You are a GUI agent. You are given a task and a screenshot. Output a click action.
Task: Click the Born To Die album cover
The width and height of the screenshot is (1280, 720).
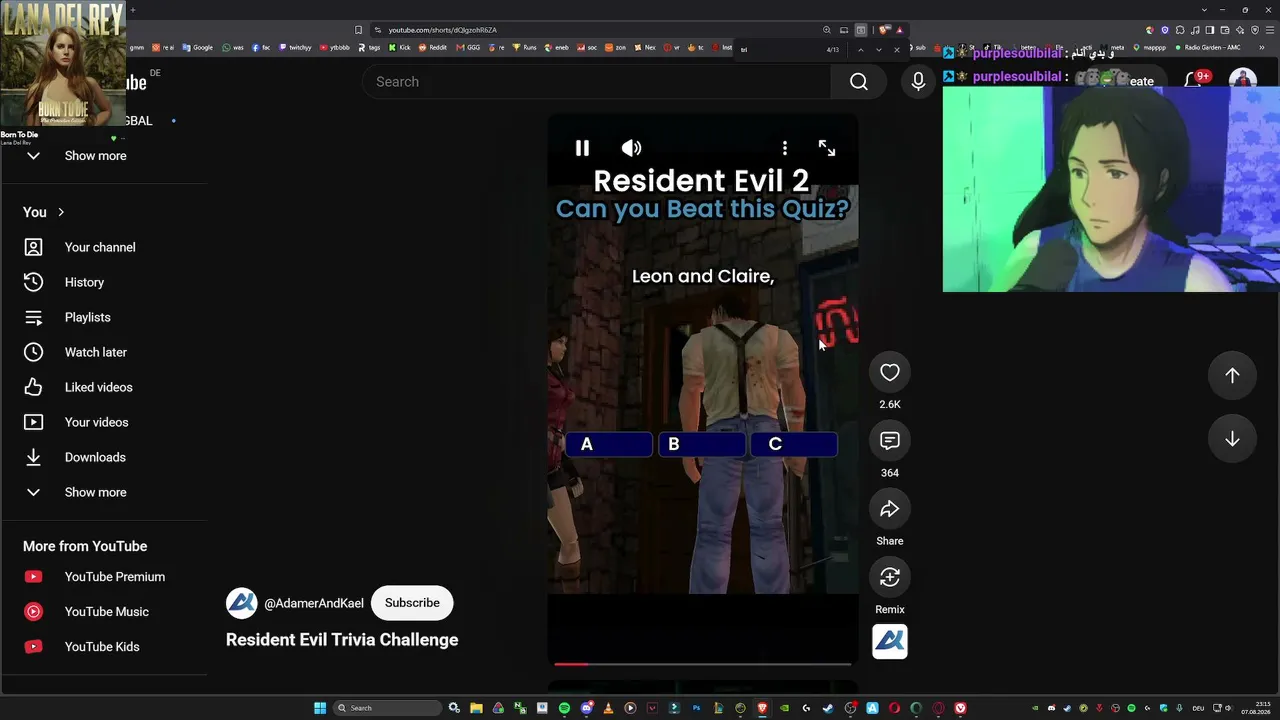pos(63,63)
